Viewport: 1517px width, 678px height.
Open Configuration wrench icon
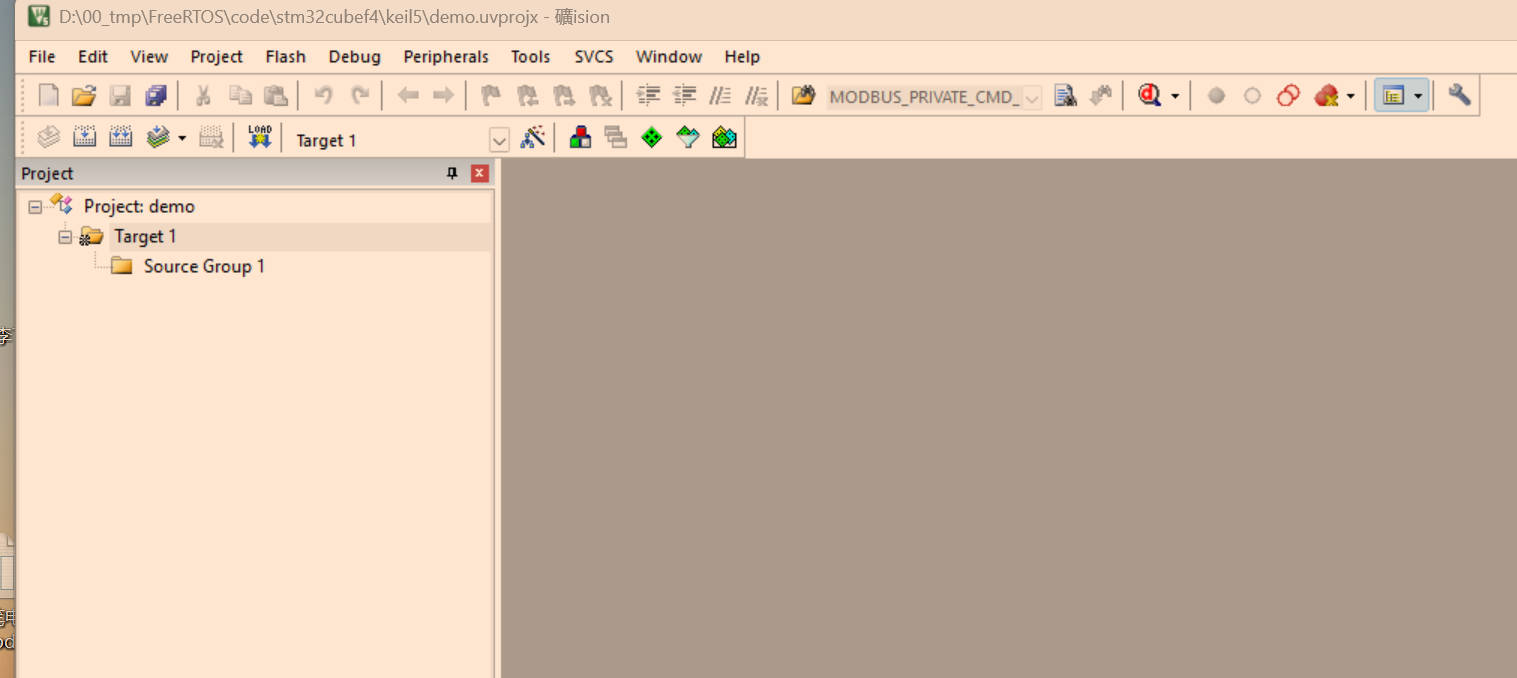pos(1459,96)
